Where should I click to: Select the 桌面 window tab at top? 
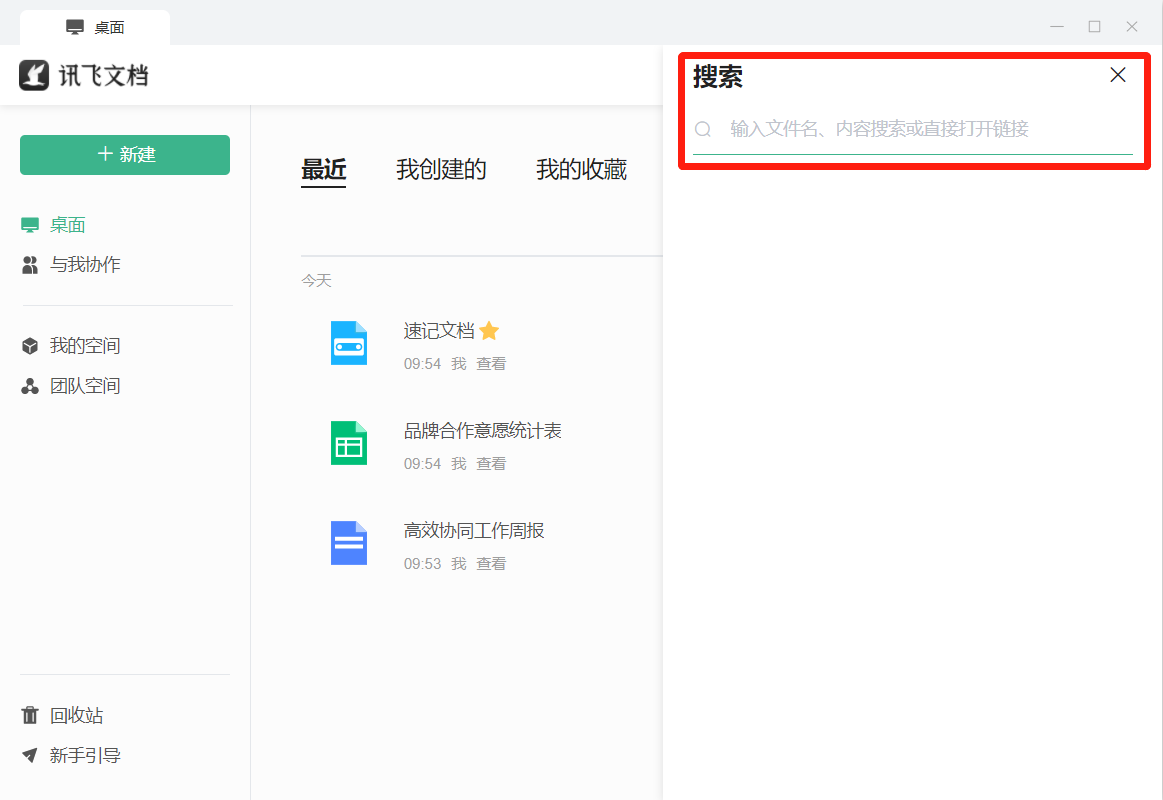tap(95, 27)
